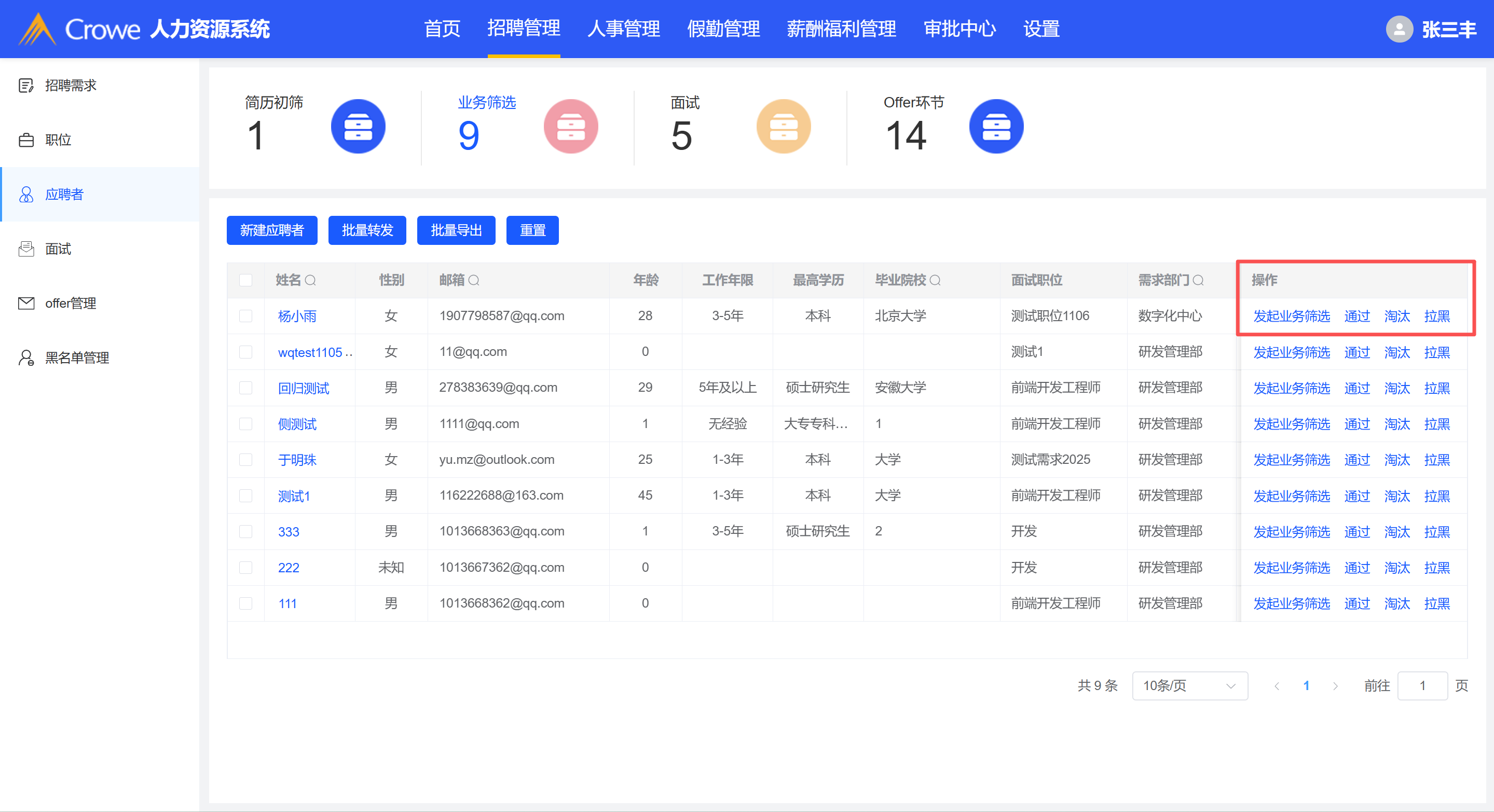Image resolution: width=1494 pixels, height=812 pixels.
Task: Click search icon beside 需求部门 column header
Action: pos(1198,281)
